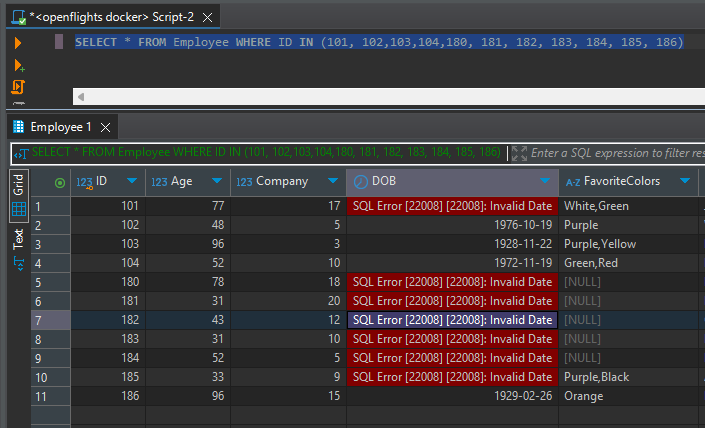Click the SQL query icon in filter bar
This screenshot has width=705, height=428.
point(20,153)
